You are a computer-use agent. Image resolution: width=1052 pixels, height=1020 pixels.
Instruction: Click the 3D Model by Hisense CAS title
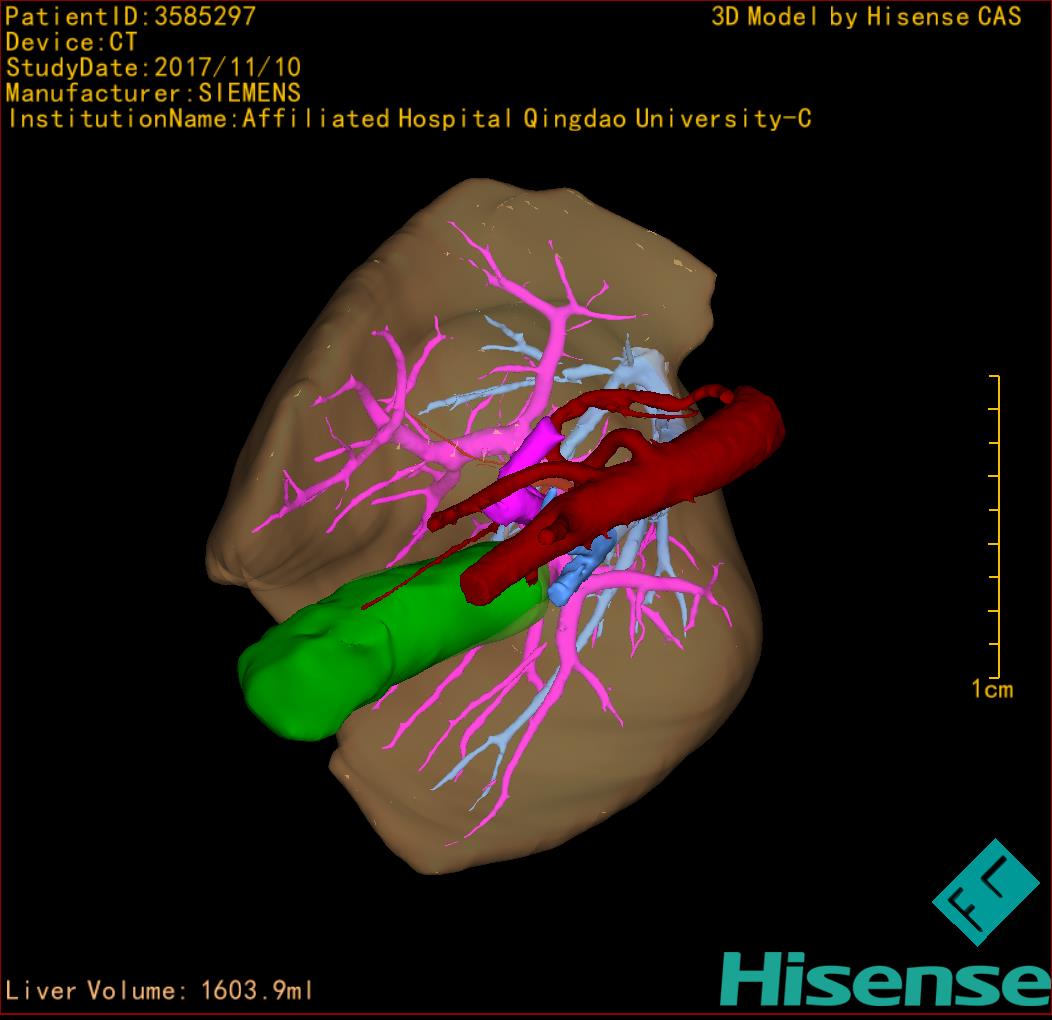(866, 16)
